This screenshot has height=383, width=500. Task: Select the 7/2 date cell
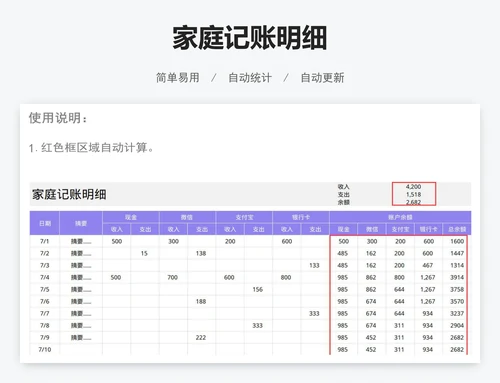(x=44, y=253)
